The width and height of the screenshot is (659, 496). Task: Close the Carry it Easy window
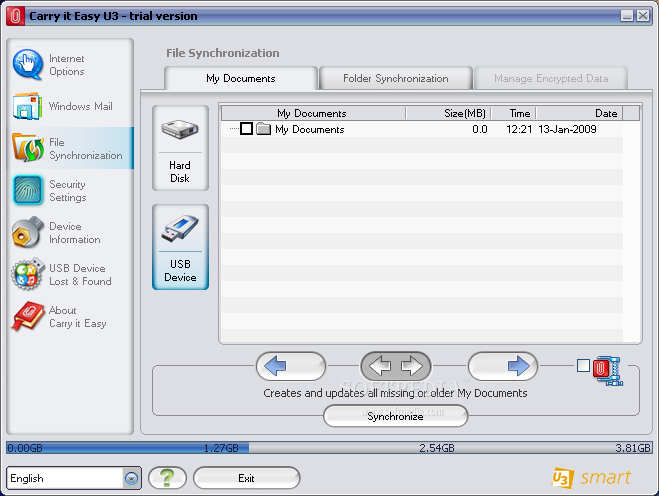pos(643,16)
